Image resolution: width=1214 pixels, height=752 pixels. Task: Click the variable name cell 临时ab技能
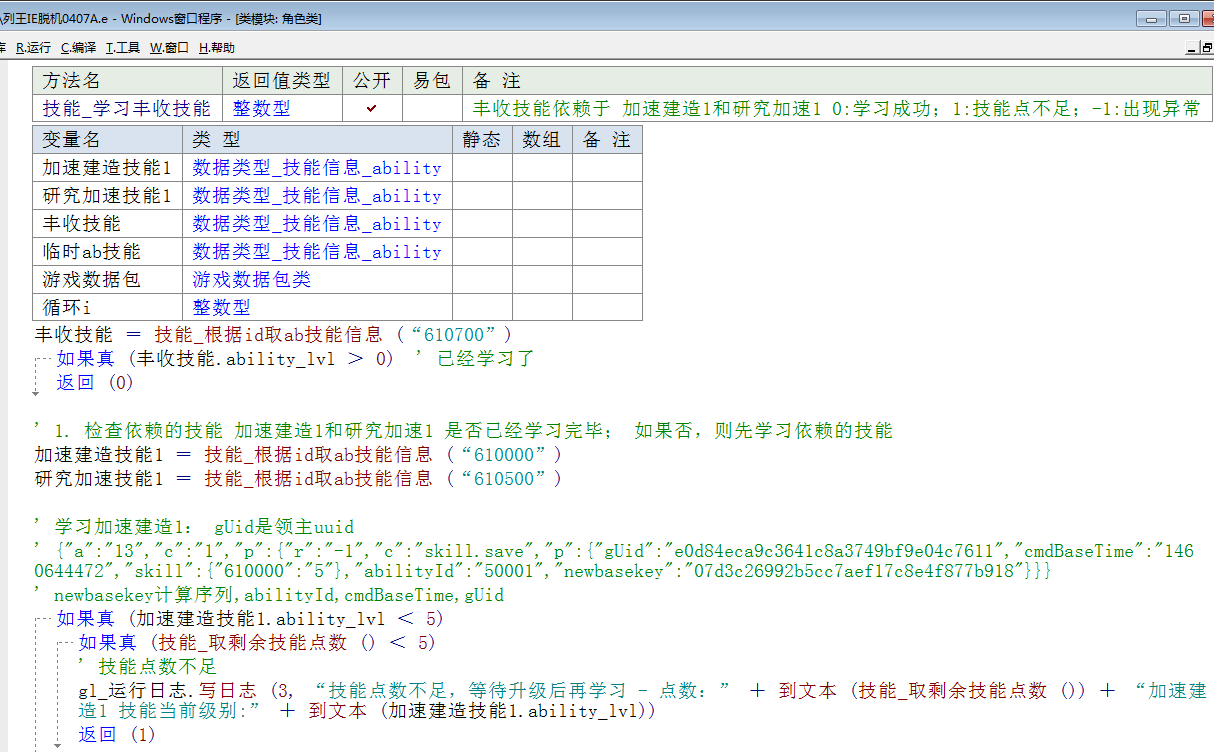91,252
